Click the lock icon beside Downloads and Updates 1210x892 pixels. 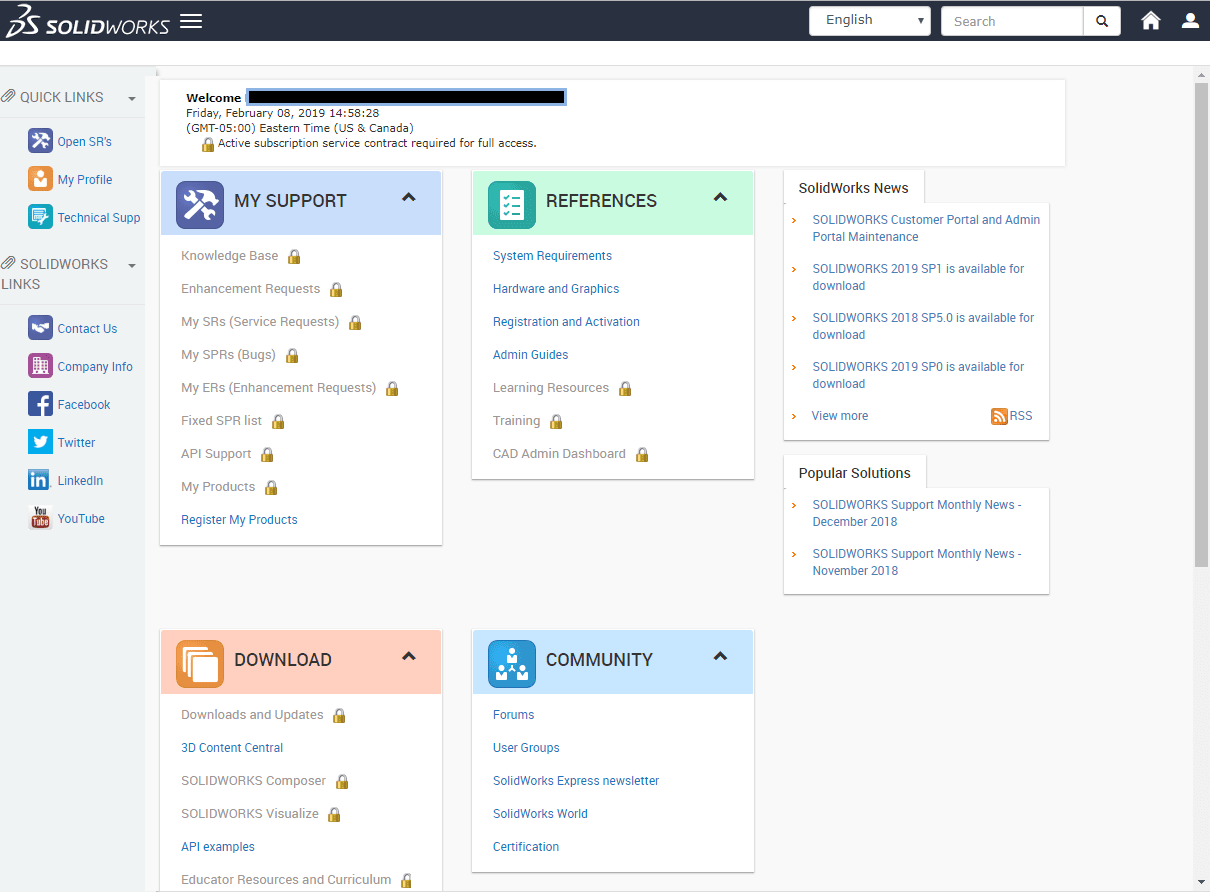pyautogui.click(x=339, y=715)
